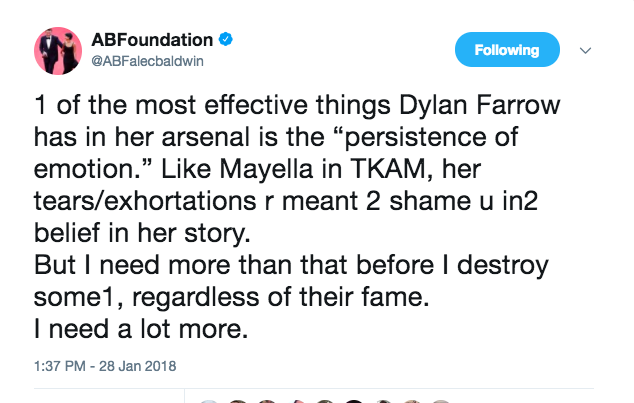Screen dimensions: 634x403
Task: Click the tweet line 'I need a lot more.'
Action: pos(141,329)
